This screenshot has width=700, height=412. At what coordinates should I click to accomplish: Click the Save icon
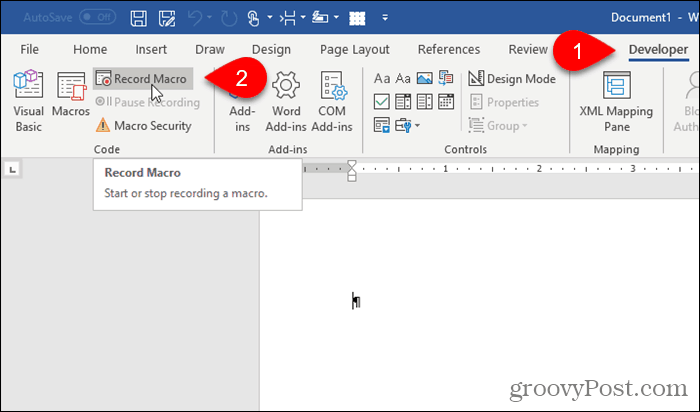tap(138, 18)
